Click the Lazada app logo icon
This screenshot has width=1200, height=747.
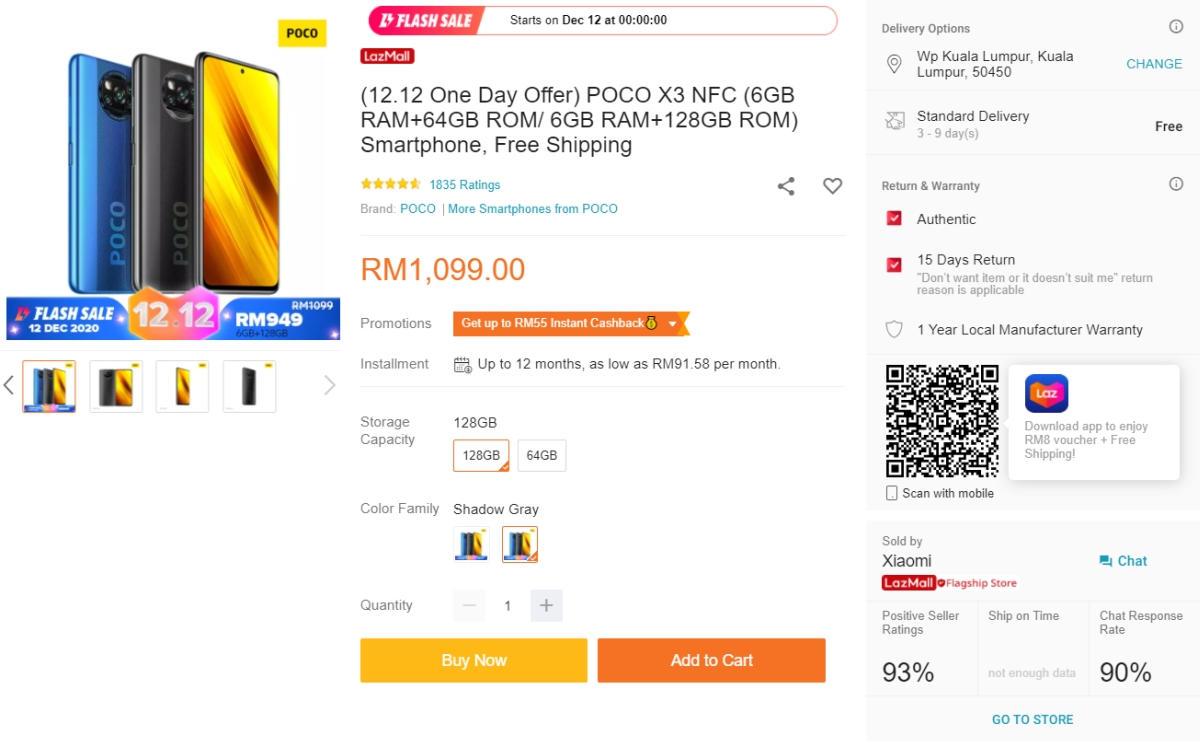(1046, 394)
